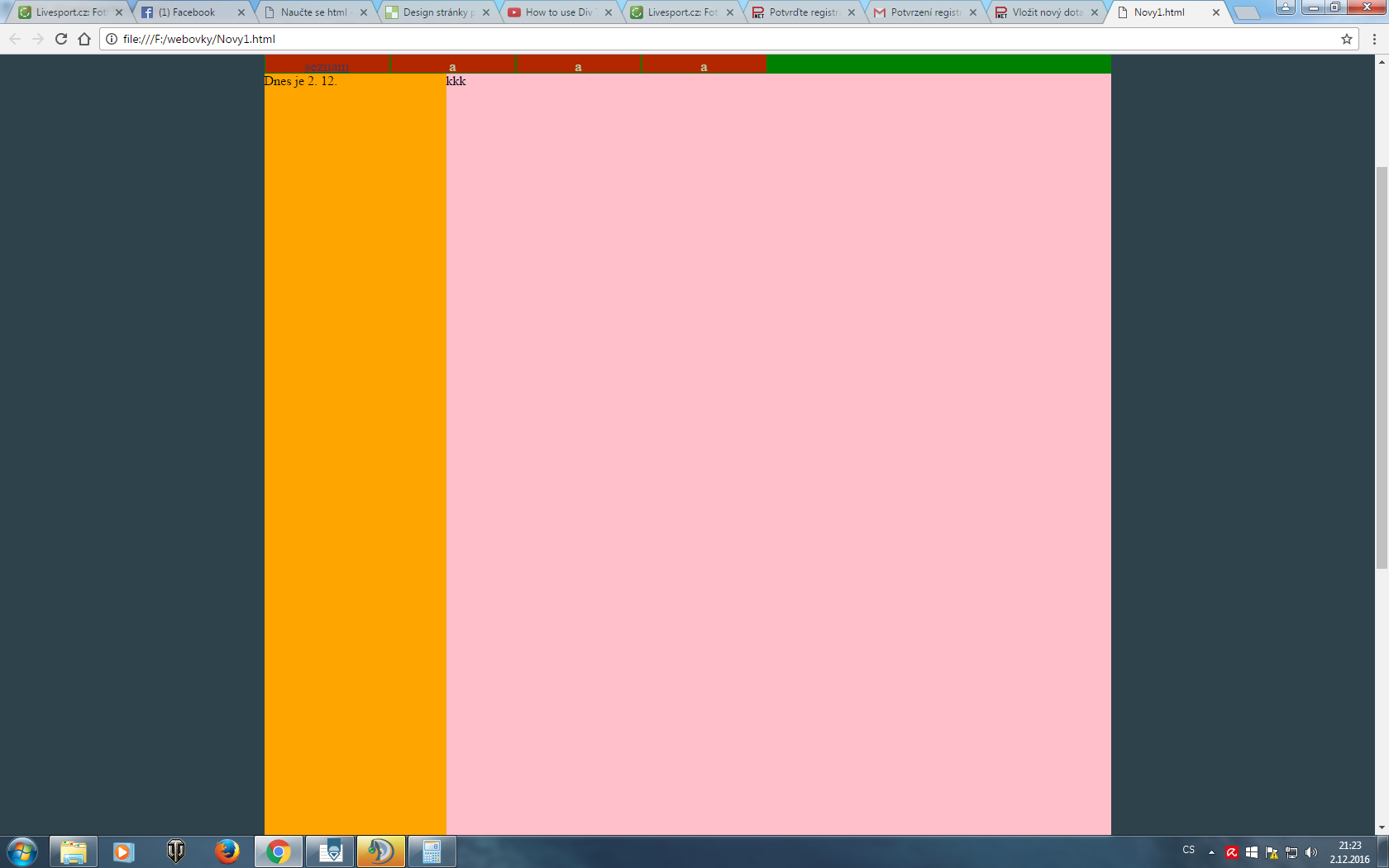Close the Gmail 'Potvrzení registr' tab
The height and width of the screenshot is (868, 1389).
[973, 12]
